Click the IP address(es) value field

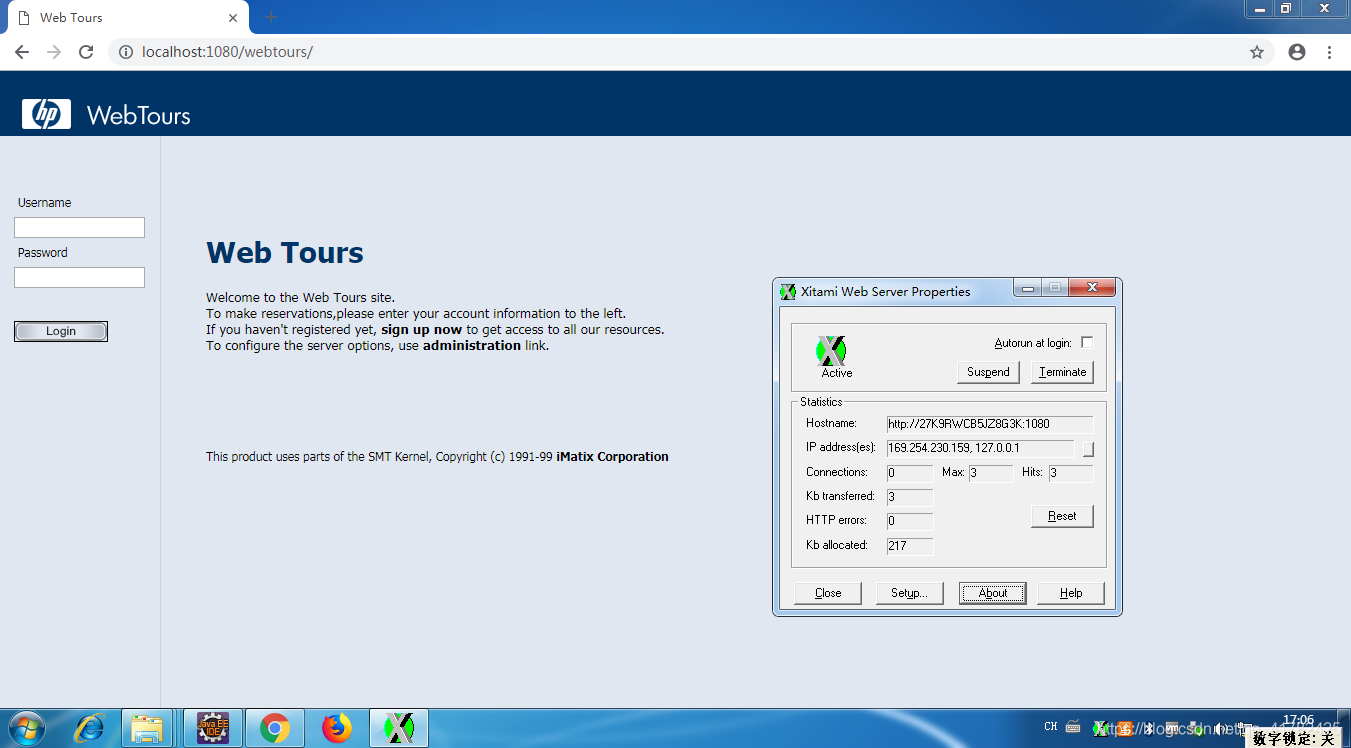980,448
